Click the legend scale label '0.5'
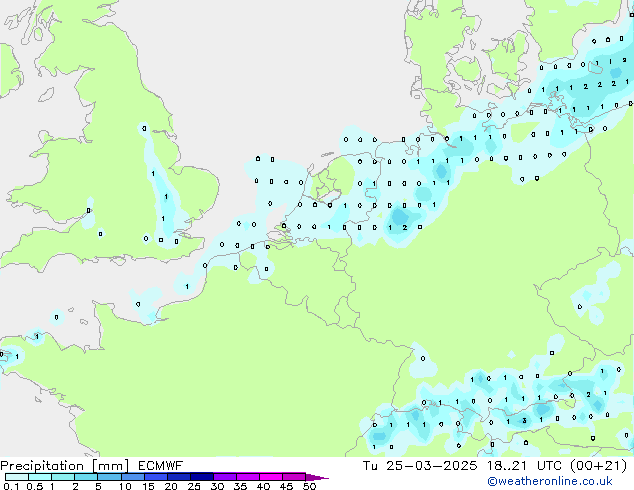Screen dimensions: 634x490 point(35,486)
